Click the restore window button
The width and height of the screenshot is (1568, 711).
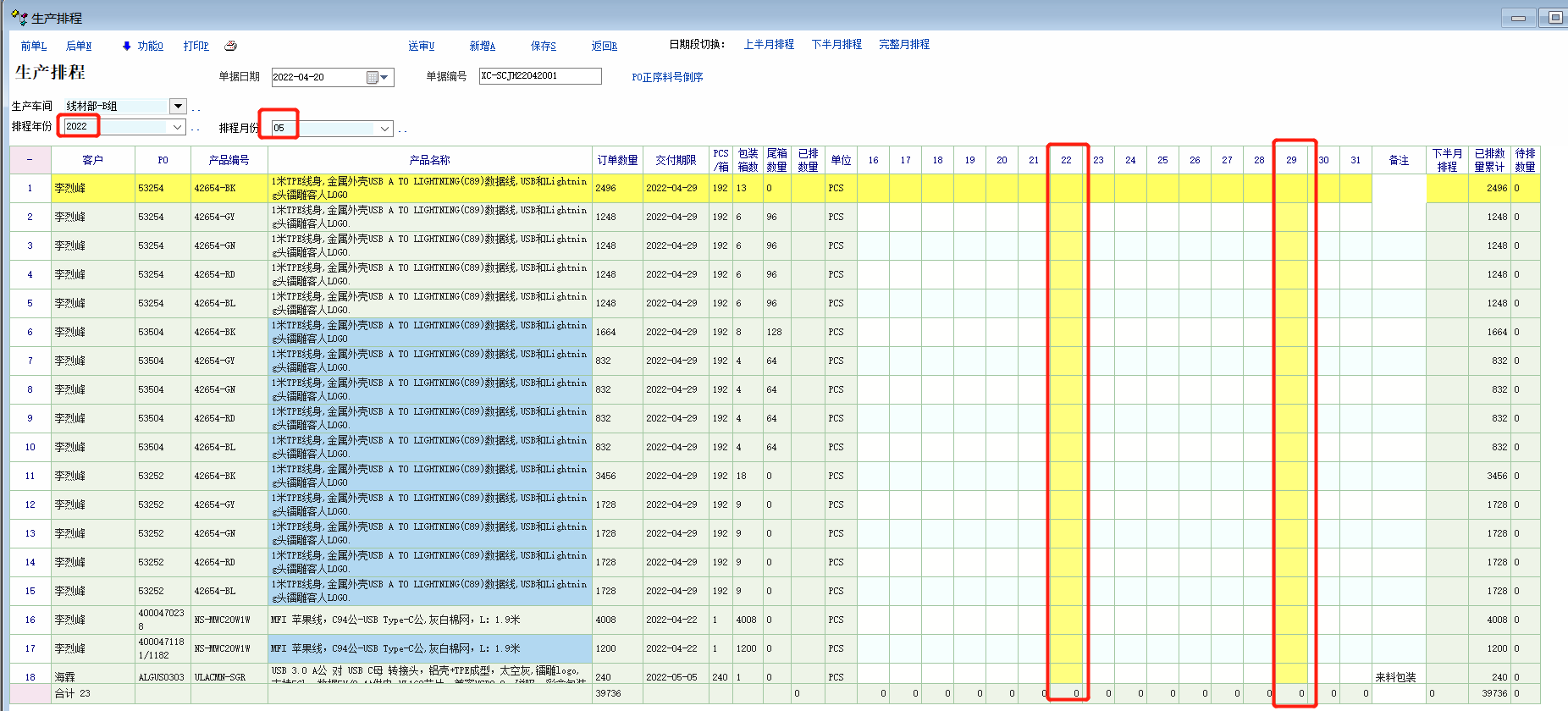(x=1555, y=17)
